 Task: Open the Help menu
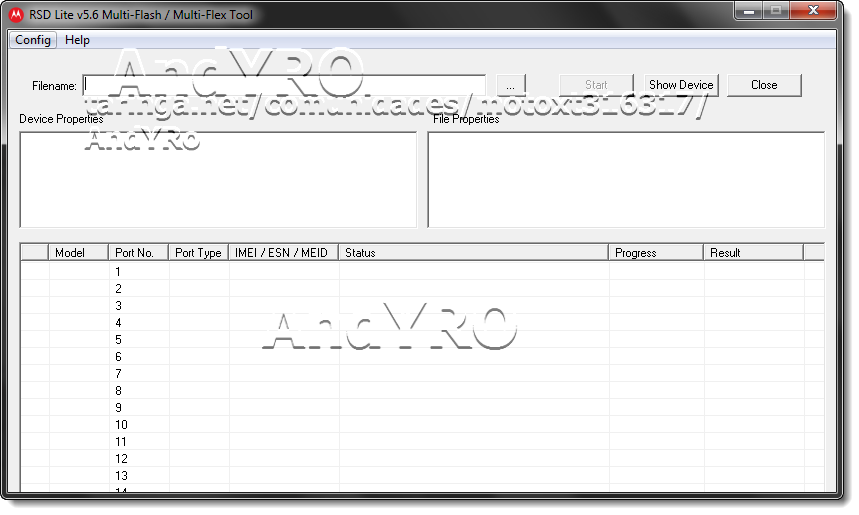pyautogui.click(x=77, y=40)
